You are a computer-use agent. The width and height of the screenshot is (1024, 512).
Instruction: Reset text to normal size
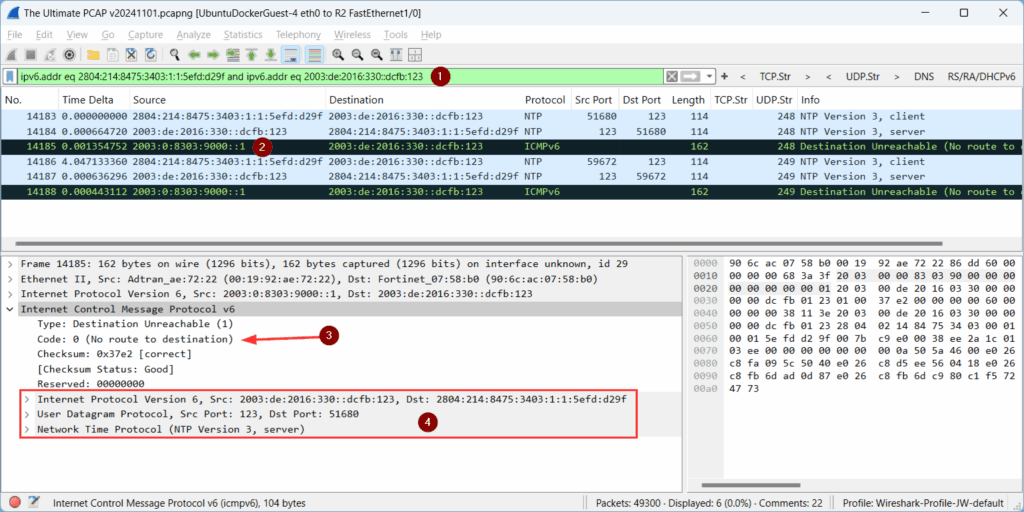(377, 54)
